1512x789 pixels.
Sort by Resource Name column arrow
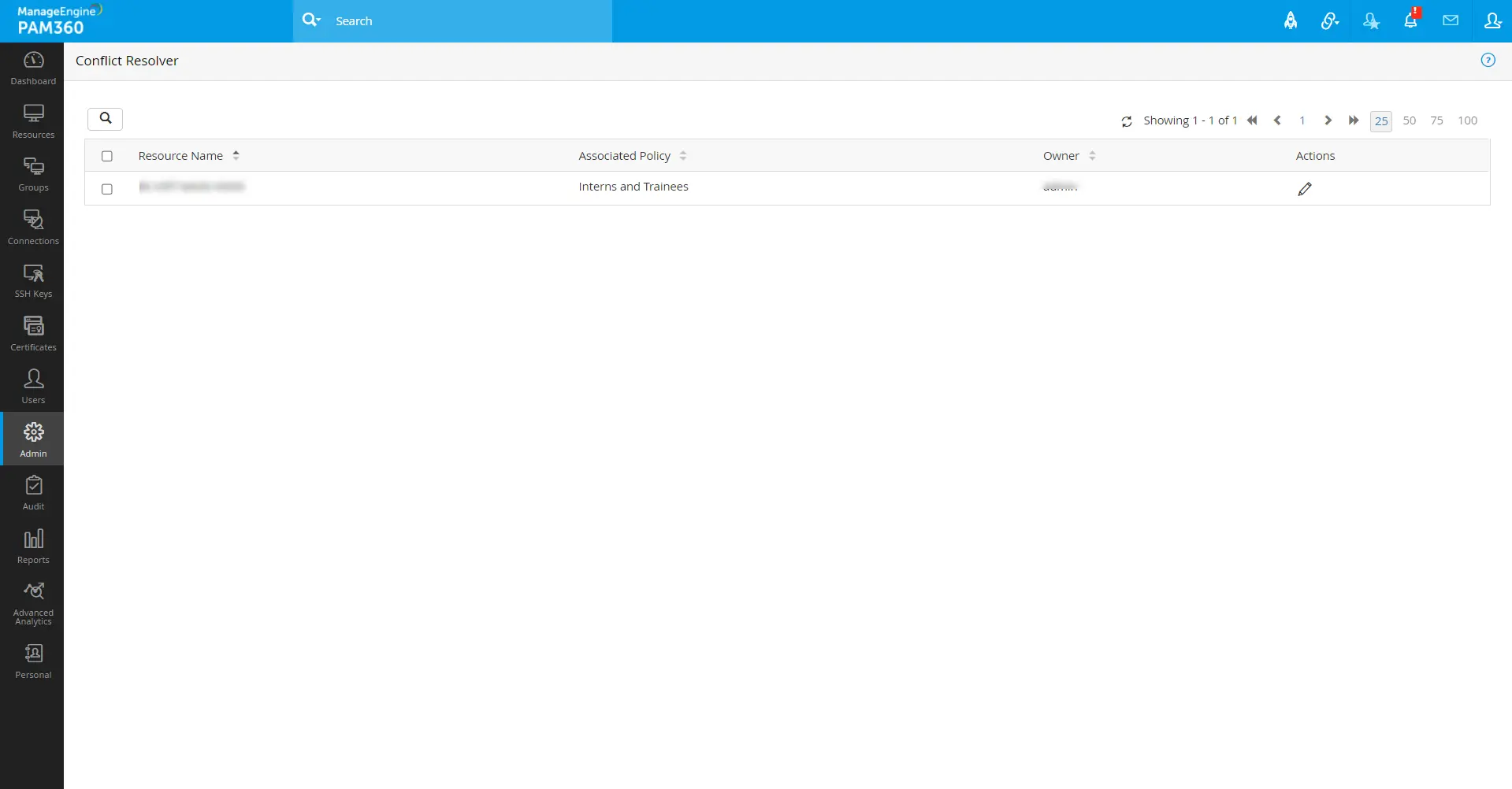tap(236, 156)
